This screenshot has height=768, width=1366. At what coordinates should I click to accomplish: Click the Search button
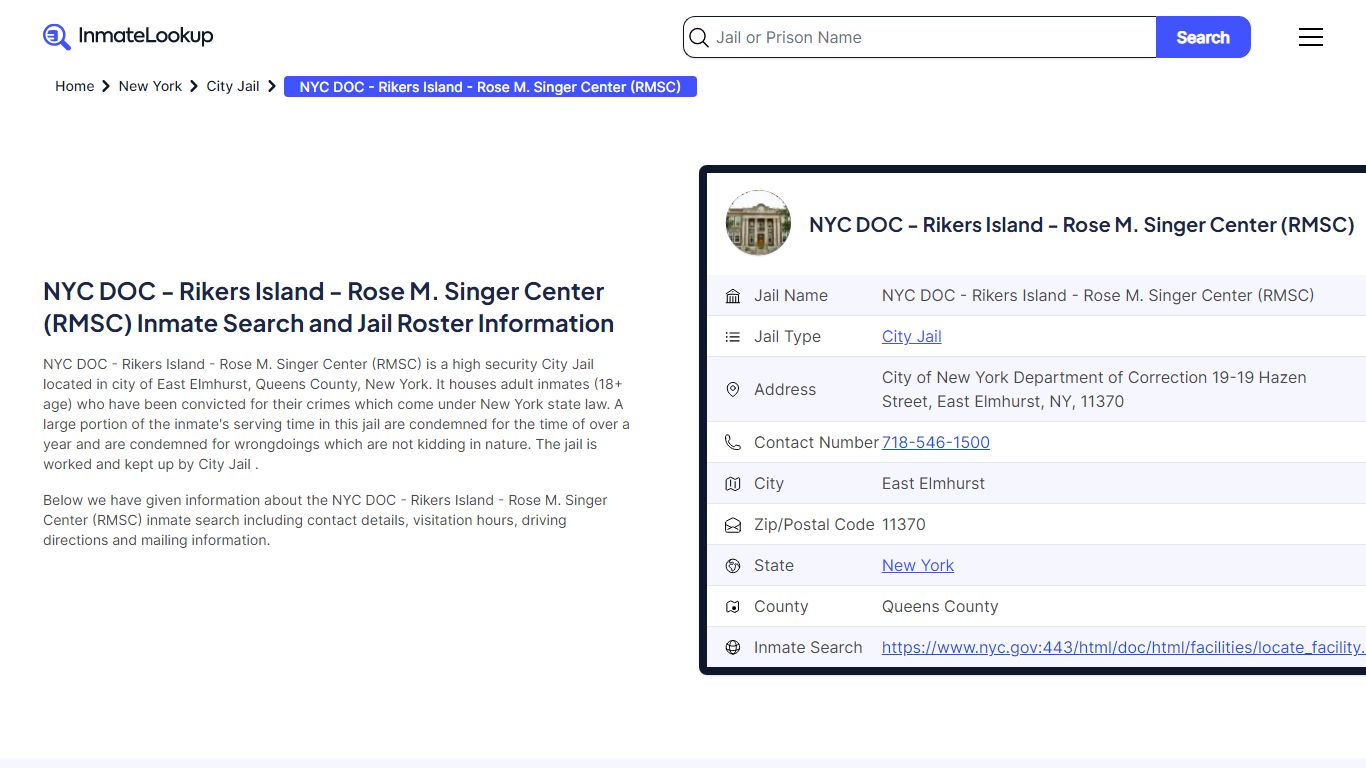tap(1203, 37)
